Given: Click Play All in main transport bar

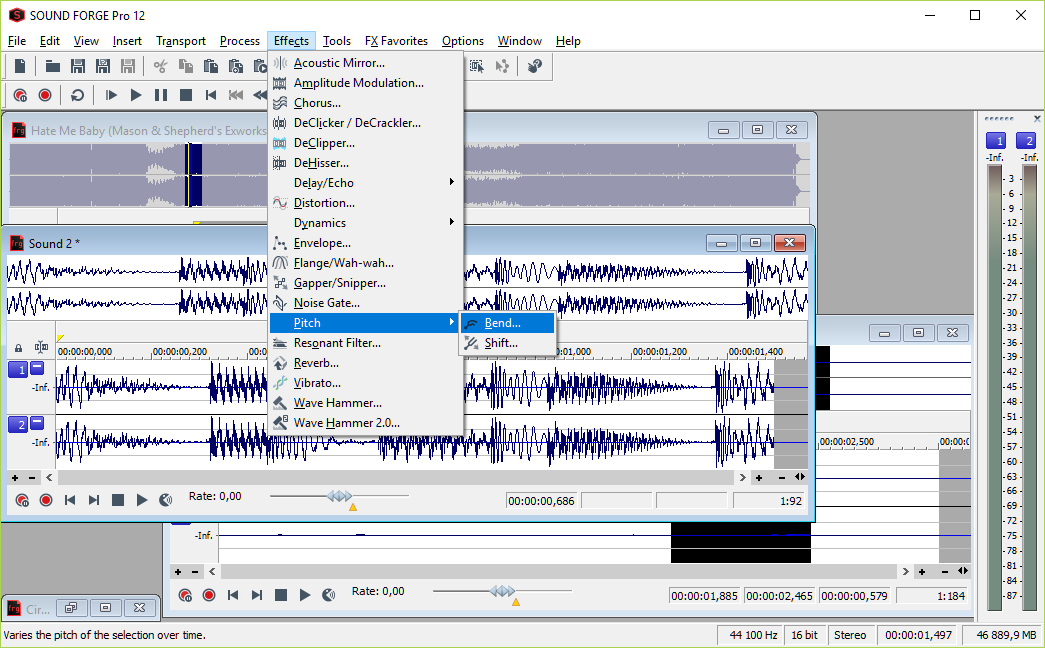Looking at the screenshot, I should pos(111,95).
